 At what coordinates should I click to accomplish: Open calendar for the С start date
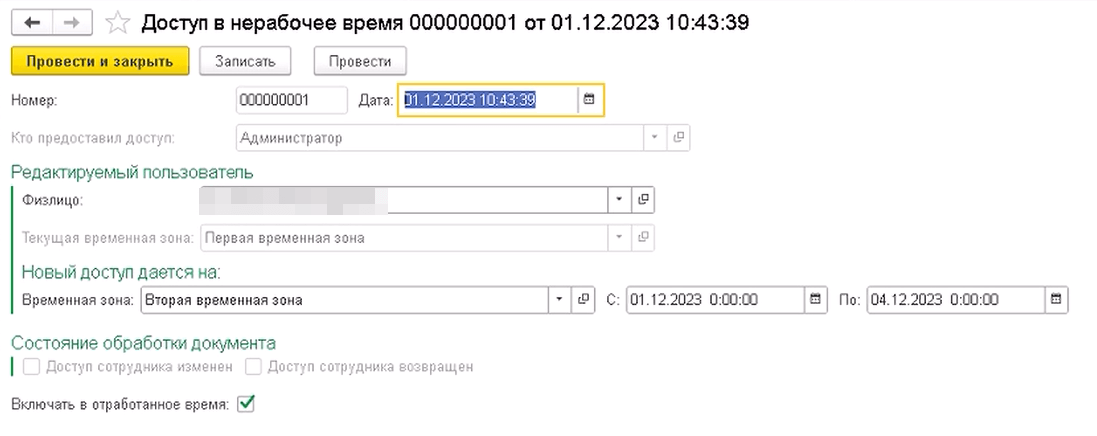[x=816, y=299]
